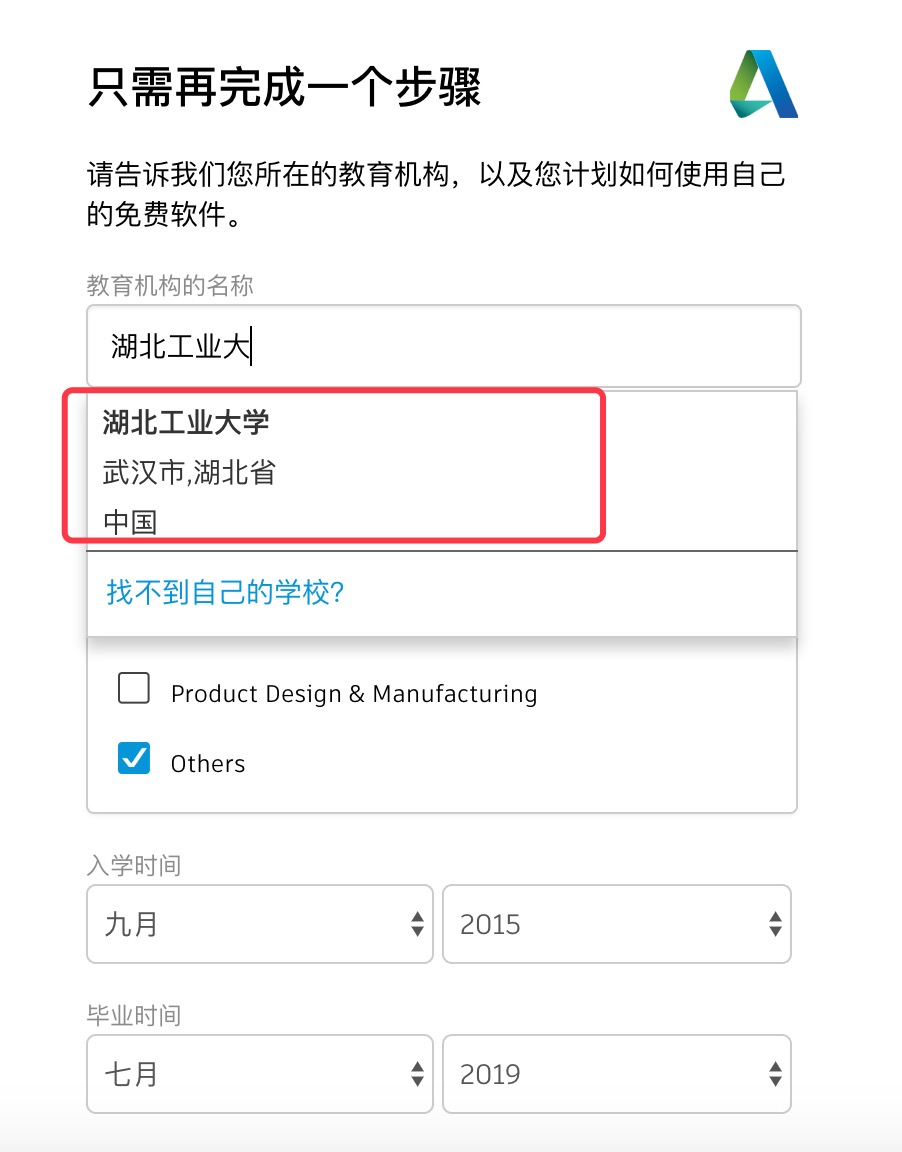Click the up-down arrows beside 2015

click(x=774, y=924)
